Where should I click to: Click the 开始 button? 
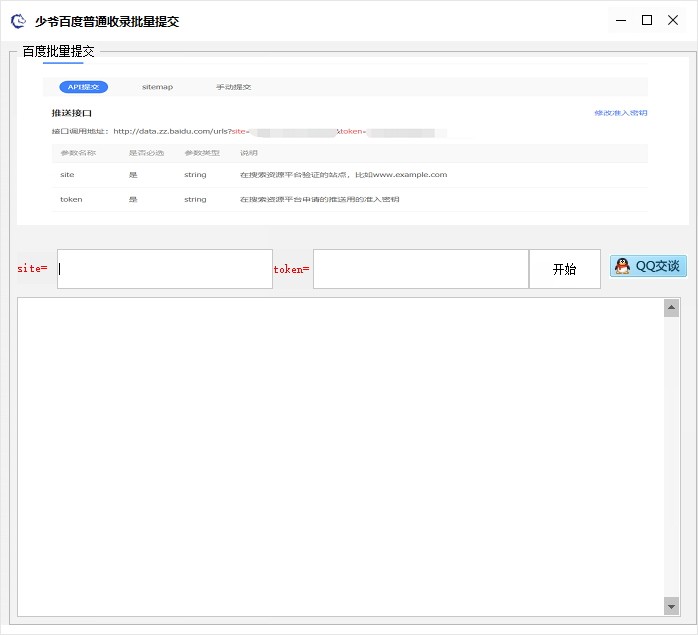[x=564, y=269]
